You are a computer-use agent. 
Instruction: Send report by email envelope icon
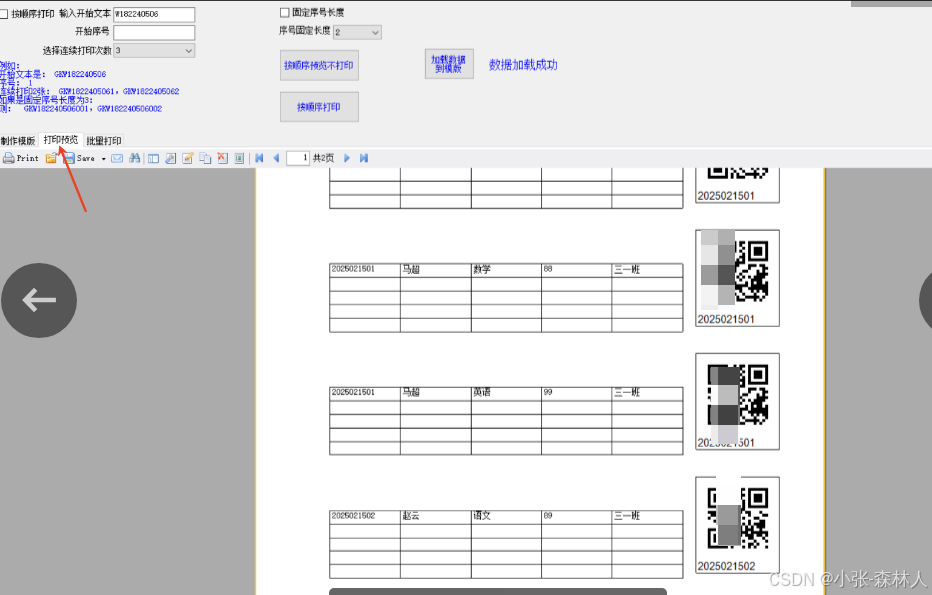[x=117, y=158]
